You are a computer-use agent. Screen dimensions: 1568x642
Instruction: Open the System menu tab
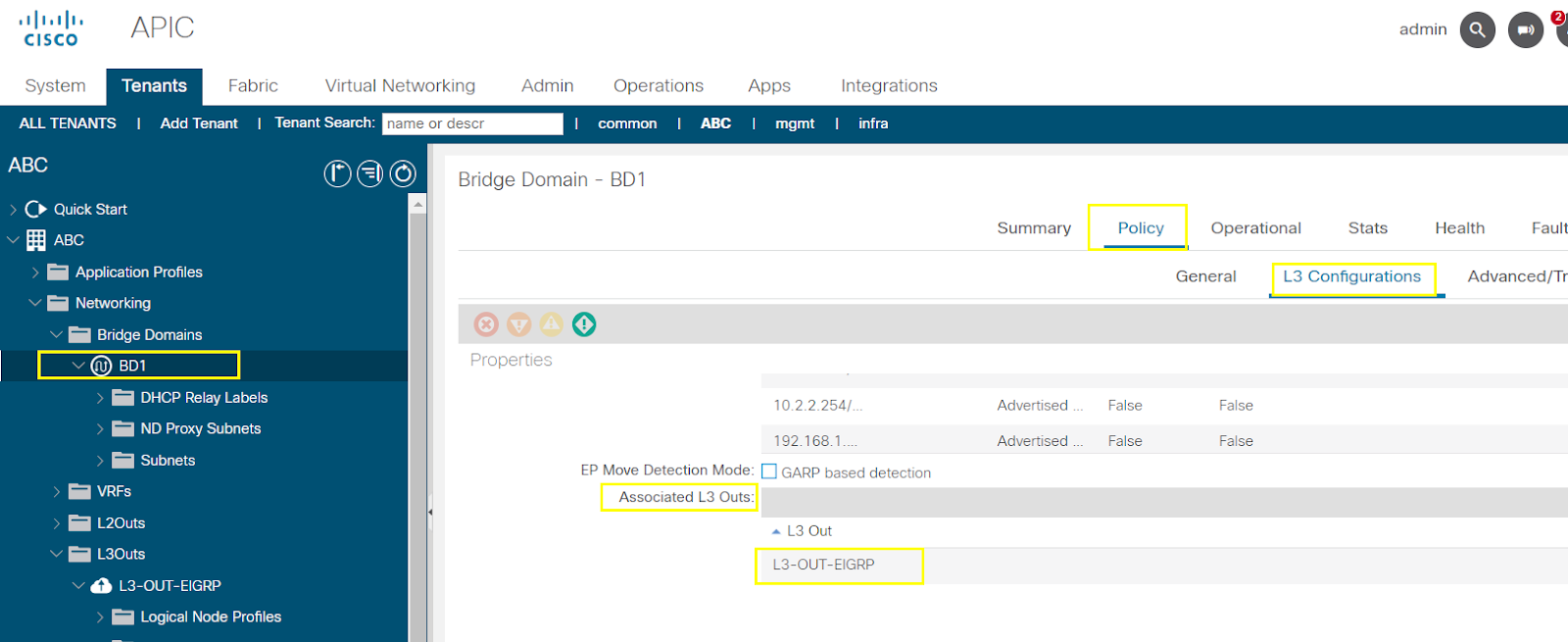click(55, 86)
